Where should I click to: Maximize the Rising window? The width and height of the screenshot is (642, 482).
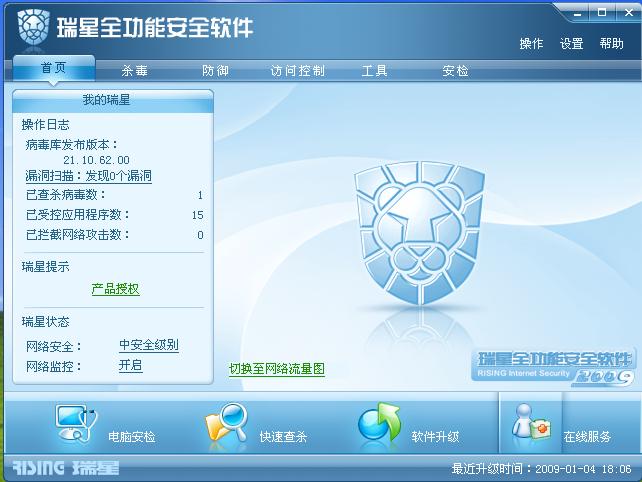[602, 13]
